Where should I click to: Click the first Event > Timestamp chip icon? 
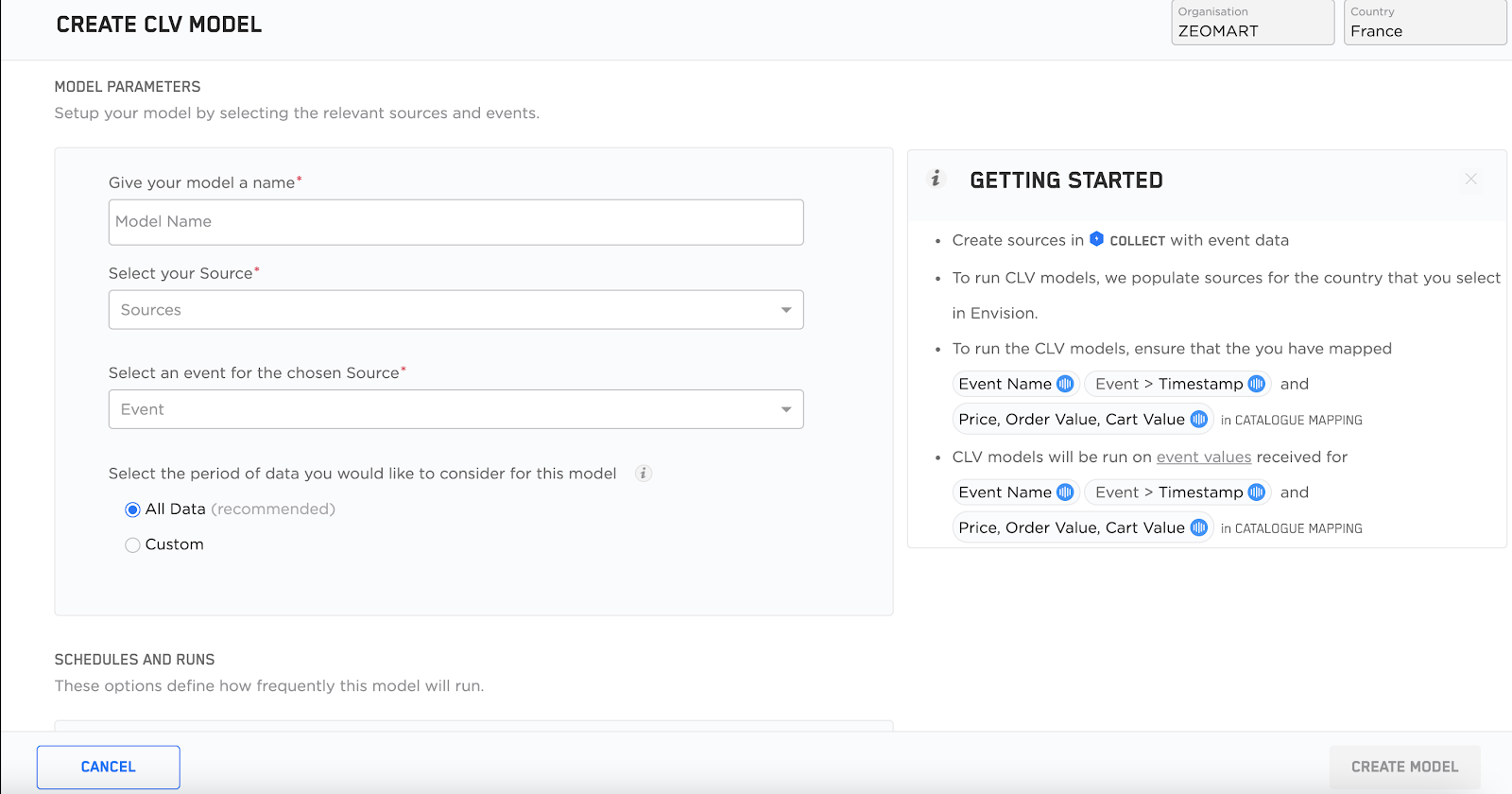[x=1256, y=384]
